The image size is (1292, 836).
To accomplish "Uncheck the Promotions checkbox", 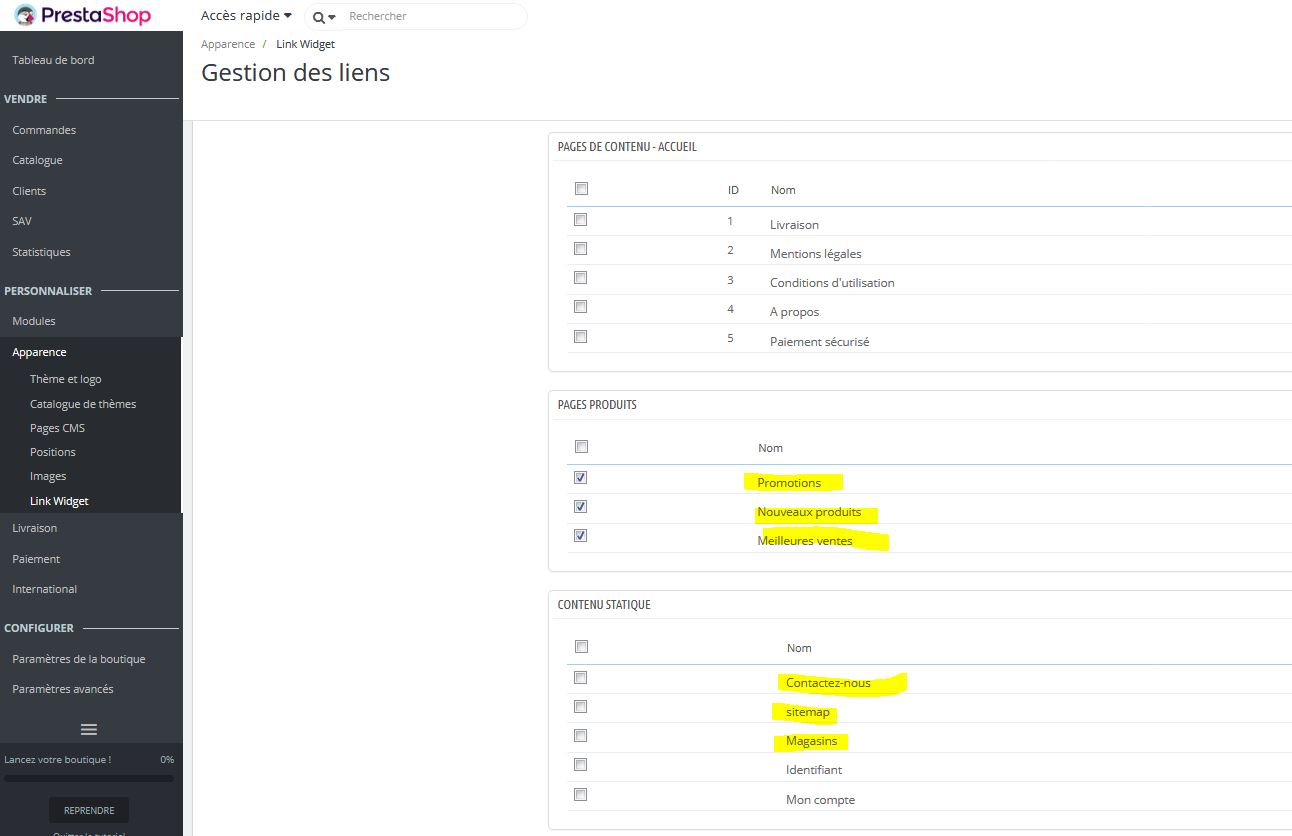I will (x=580, y=478).
